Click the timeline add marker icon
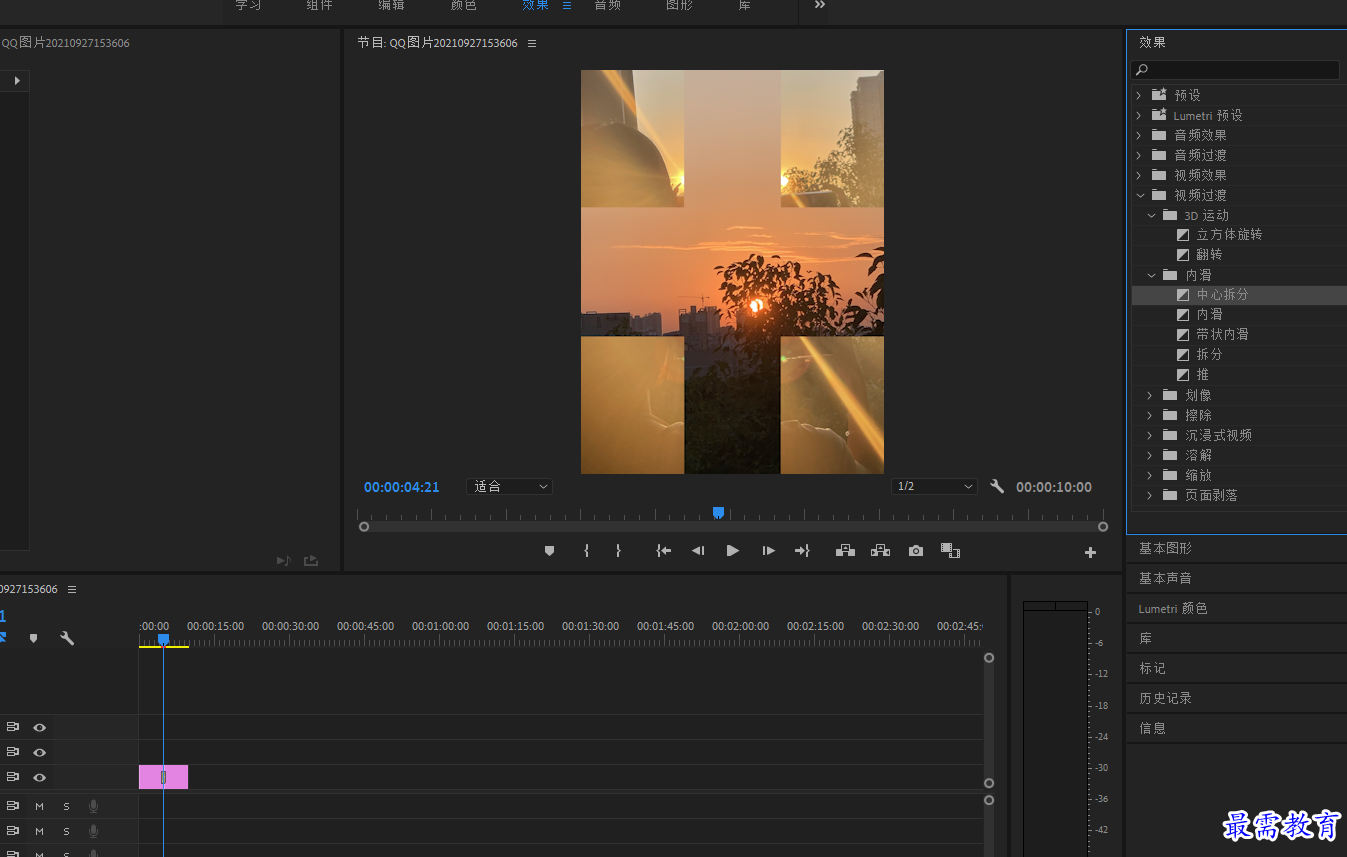Image resolution: width=1347 pixels, height=857 pixels. click(33, 638)
